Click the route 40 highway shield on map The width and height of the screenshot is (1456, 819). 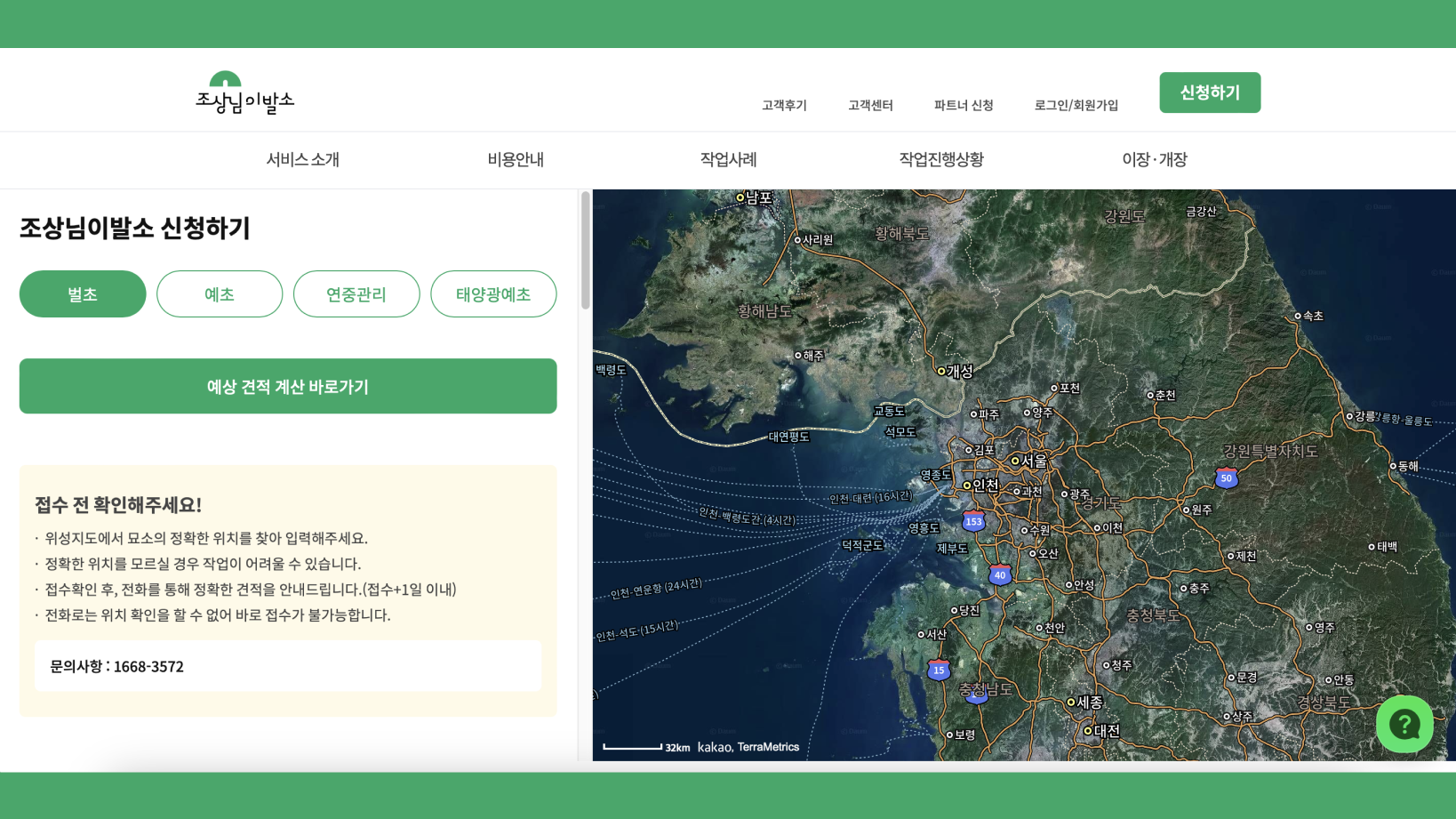click(1000, 575)
